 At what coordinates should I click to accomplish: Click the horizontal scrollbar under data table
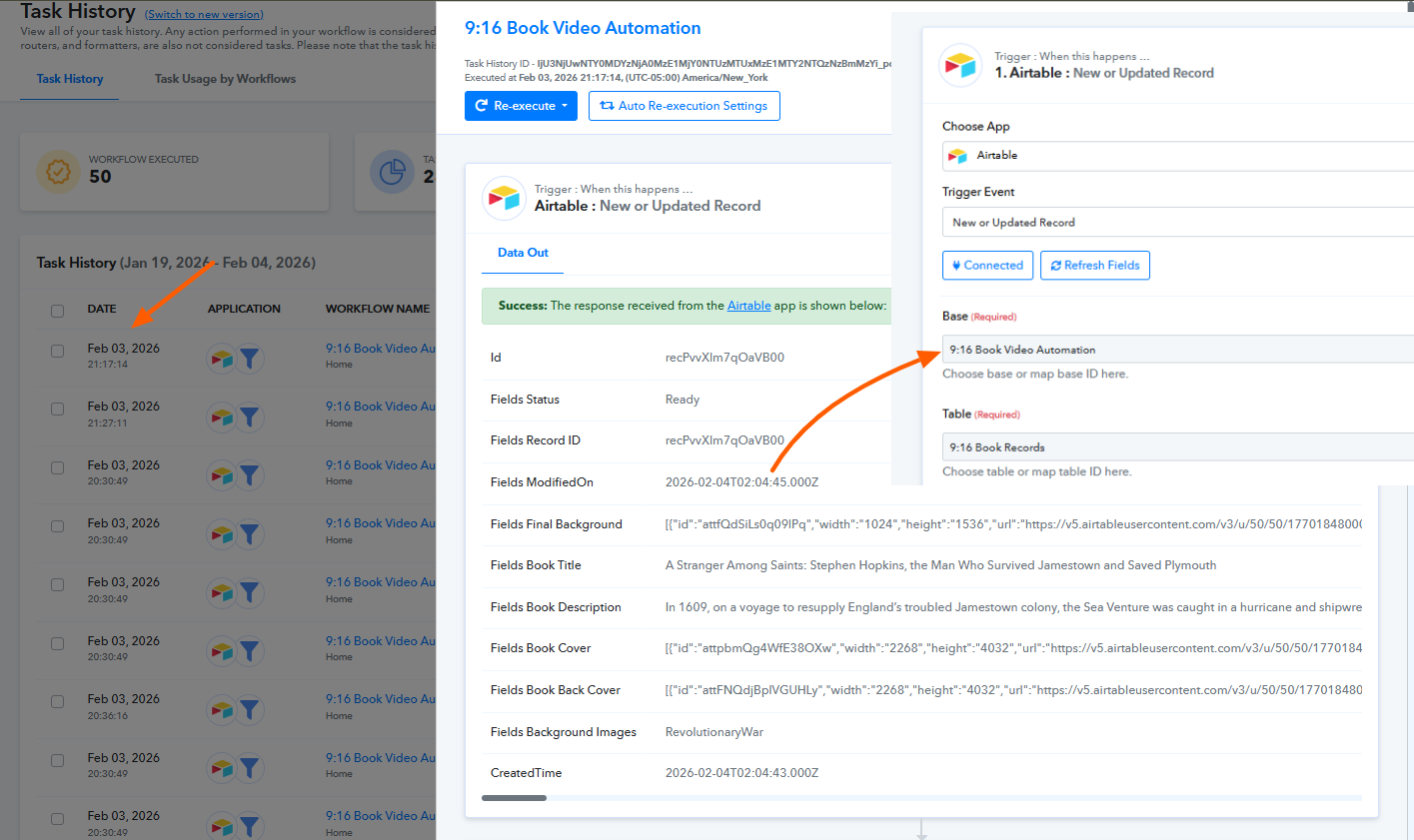(x=514, y=798)
